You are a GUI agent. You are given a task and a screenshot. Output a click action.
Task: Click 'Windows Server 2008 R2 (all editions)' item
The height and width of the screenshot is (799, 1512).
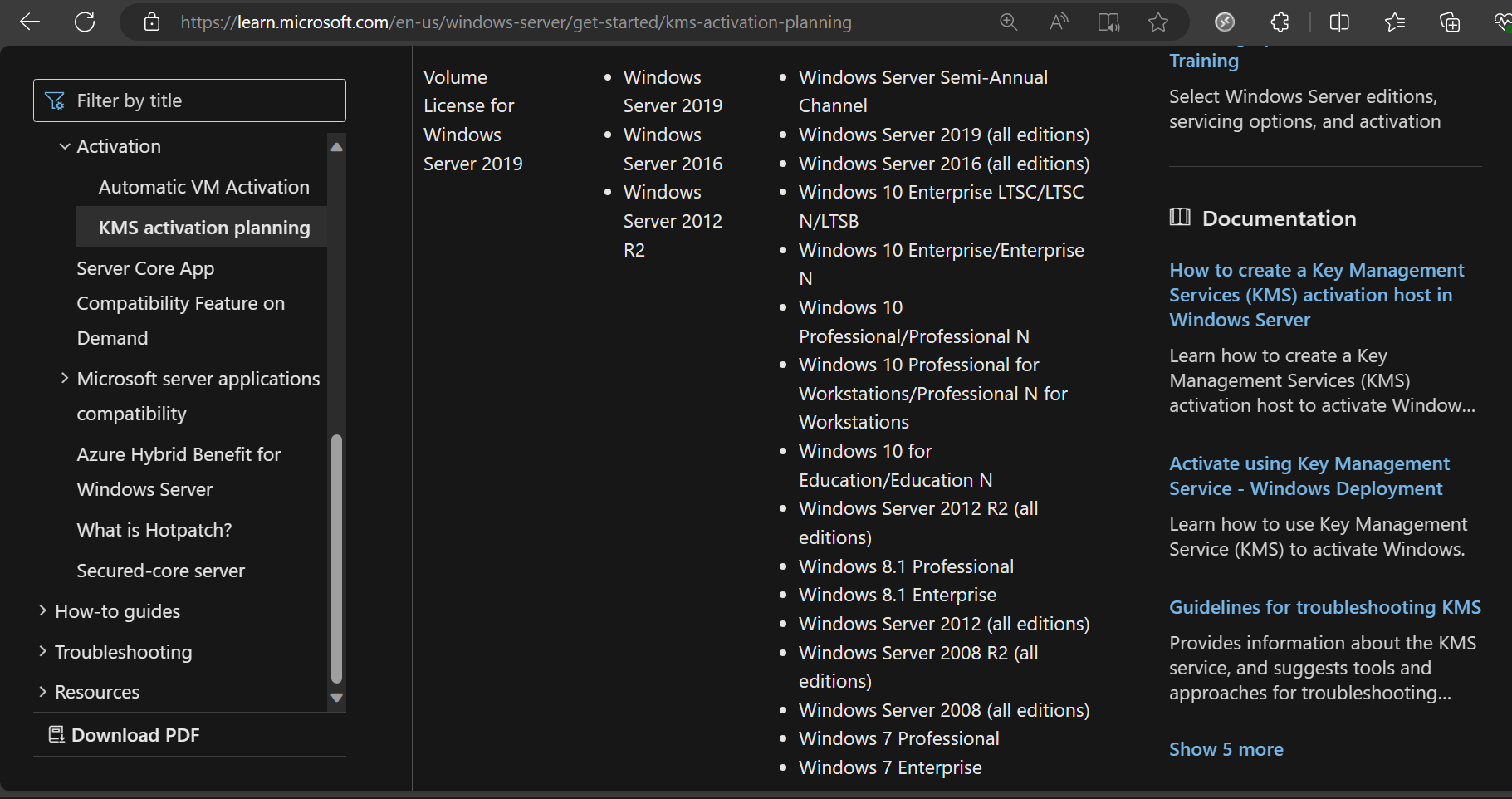pyautogui.click(x=918, y=667)
